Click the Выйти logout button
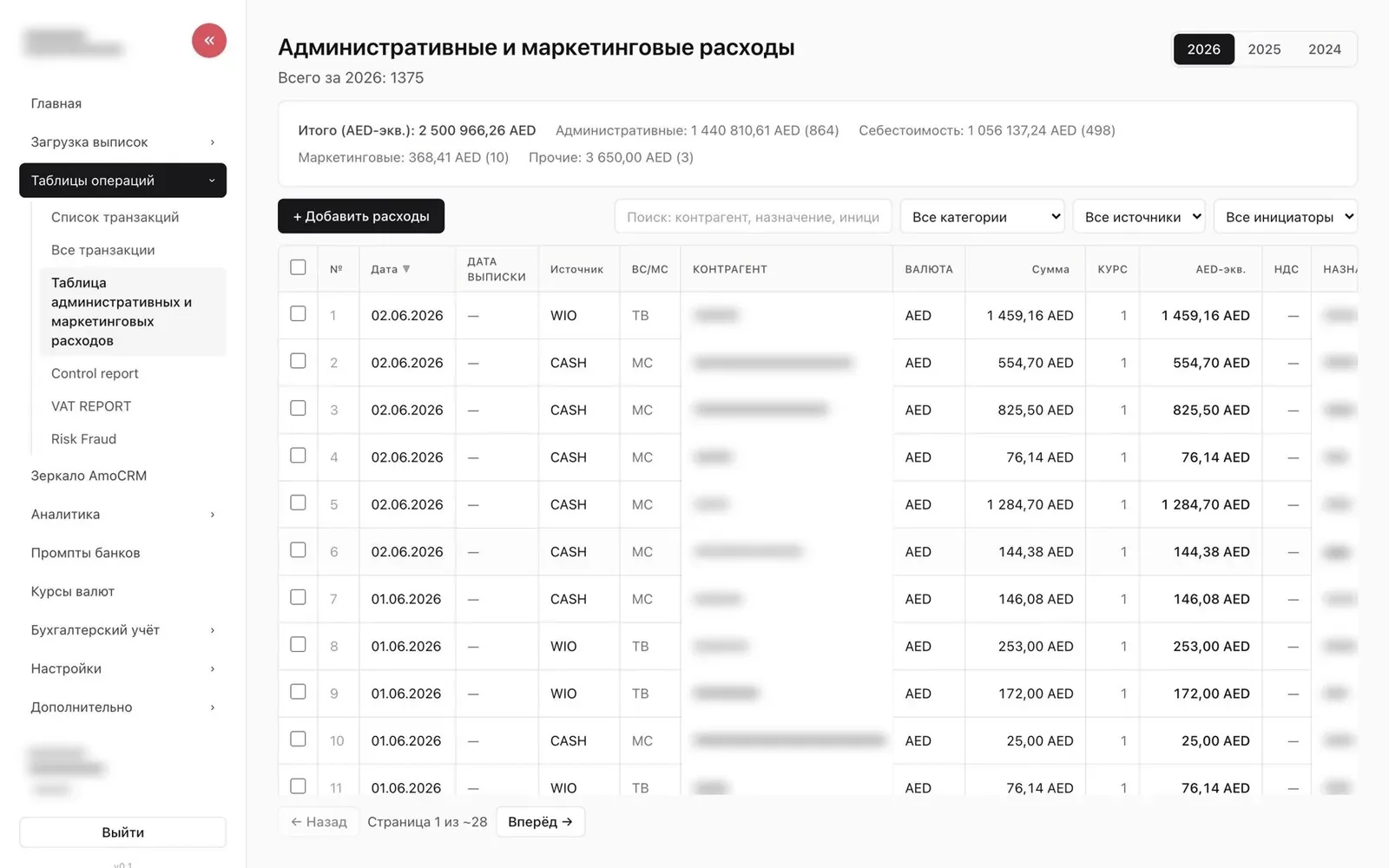Image resolution: width=1389 pixels, height=868 pixels. click(122, 832)
